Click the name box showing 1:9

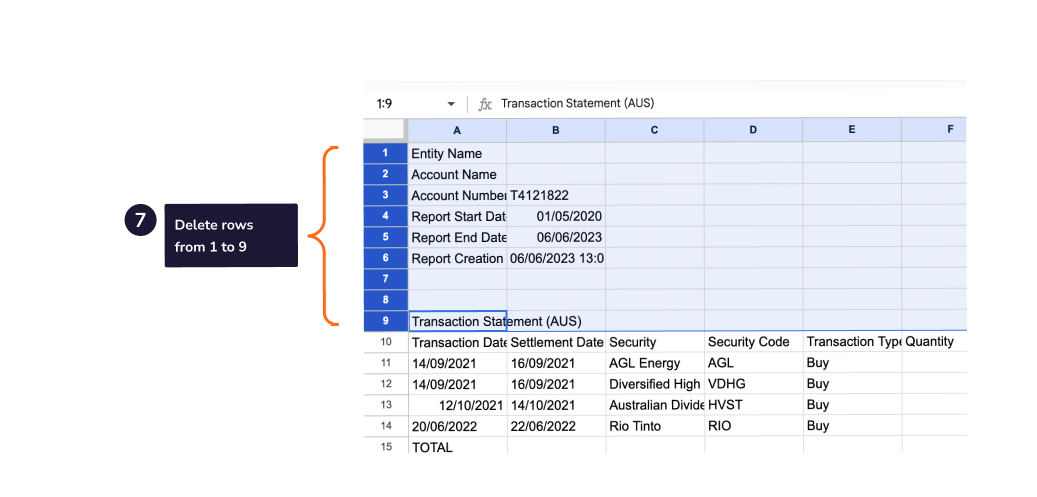[385, 104]
